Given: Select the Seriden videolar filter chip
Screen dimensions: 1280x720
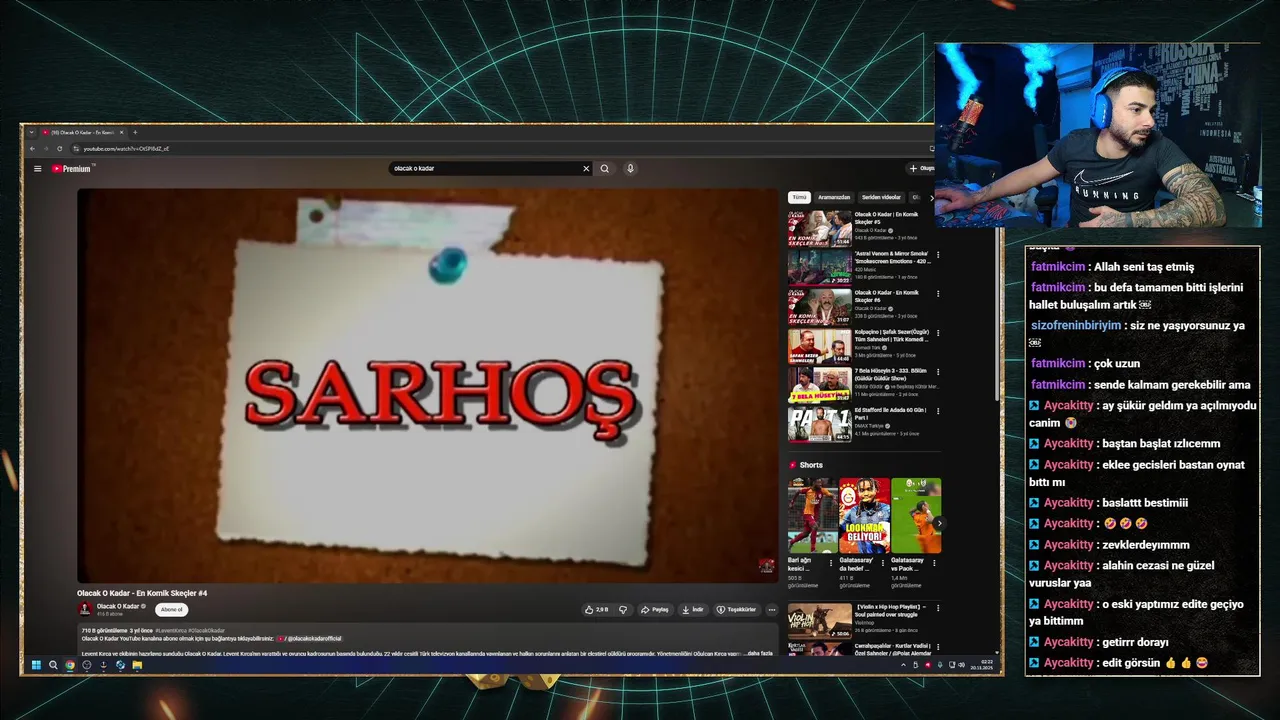Looking at the screenshot, I should click(x=881, y=198).
